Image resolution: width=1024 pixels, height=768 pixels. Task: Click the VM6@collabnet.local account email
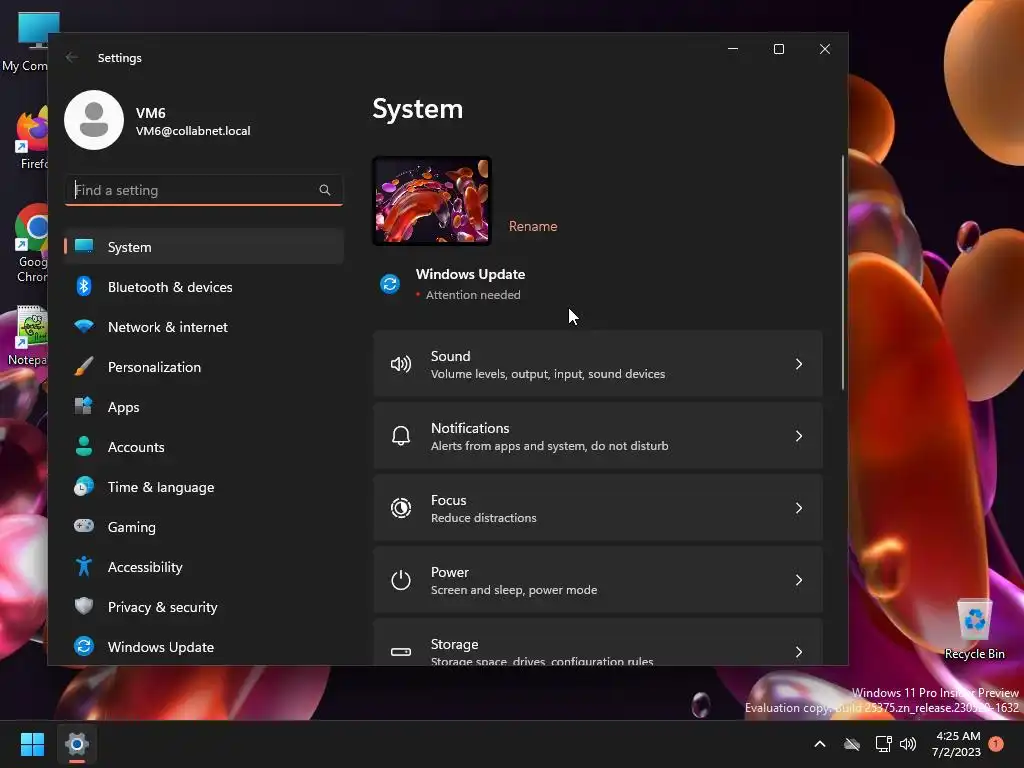pyautogui.click(x=193, y=131)
